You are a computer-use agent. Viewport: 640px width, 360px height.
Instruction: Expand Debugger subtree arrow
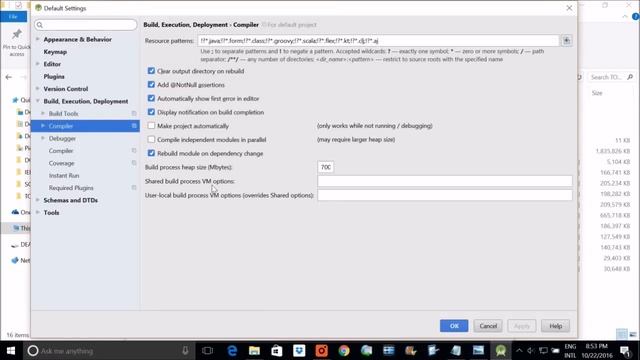click(43, 138)
